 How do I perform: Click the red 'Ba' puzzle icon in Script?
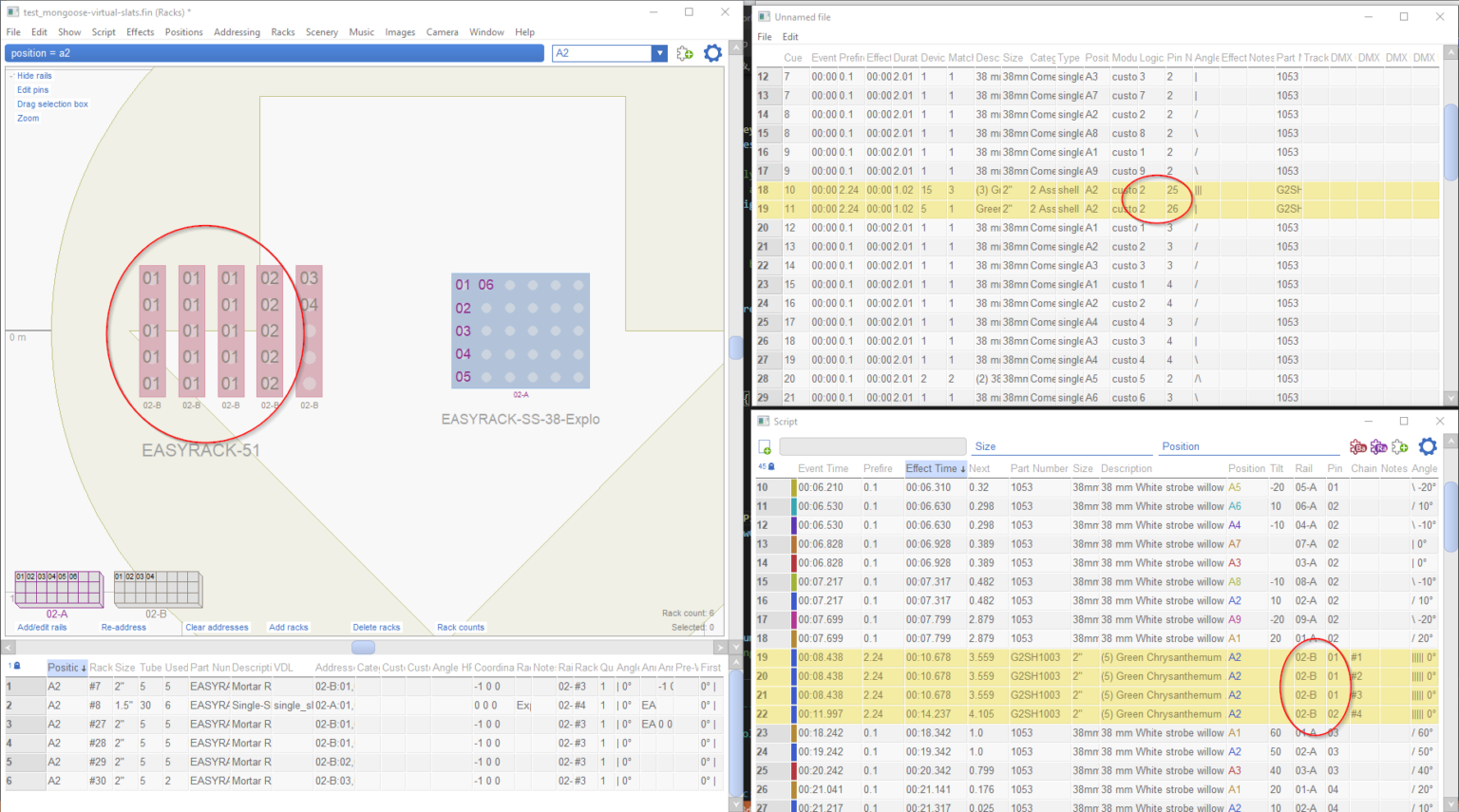click(x=1358, y=446)
